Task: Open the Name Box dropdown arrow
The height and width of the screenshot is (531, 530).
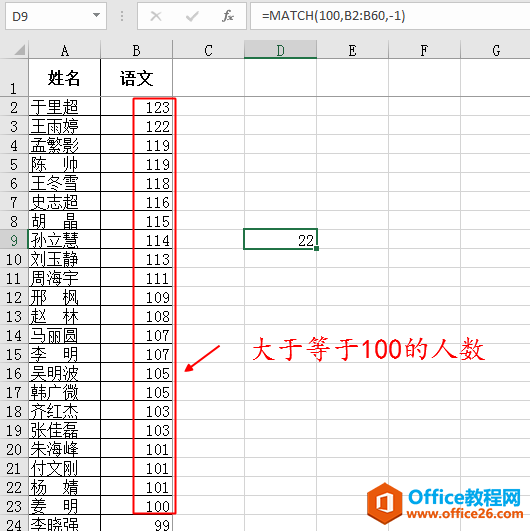Action: click(97, 15)
